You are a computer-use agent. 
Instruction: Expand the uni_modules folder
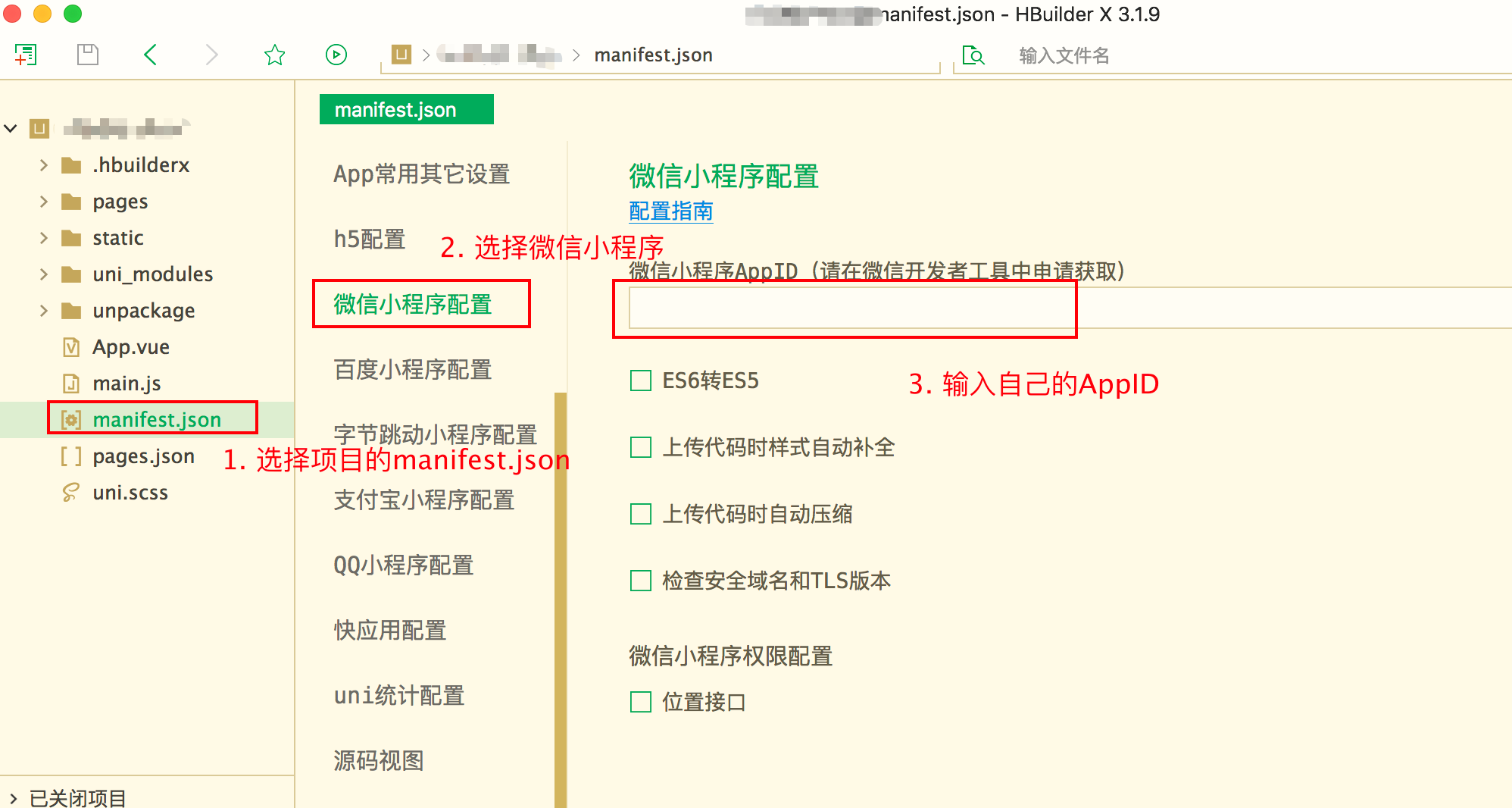coord(44,274)
